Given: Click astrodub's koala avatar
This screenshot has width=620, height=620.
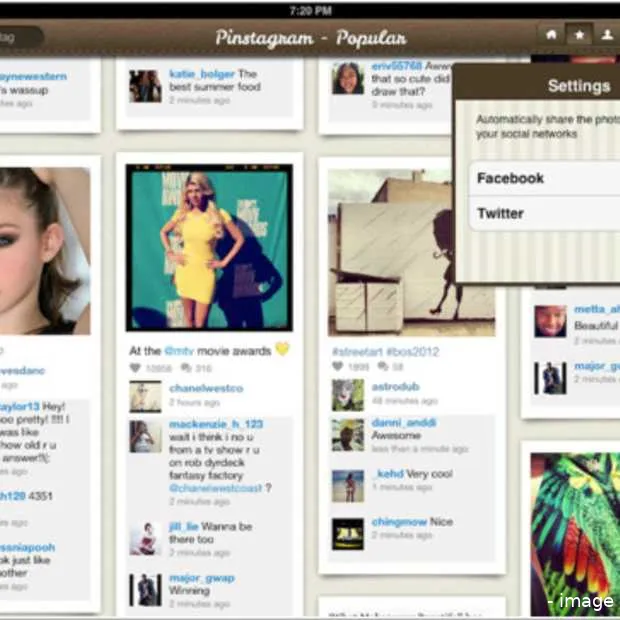Looking at the screenshot, I should point(348,395).
